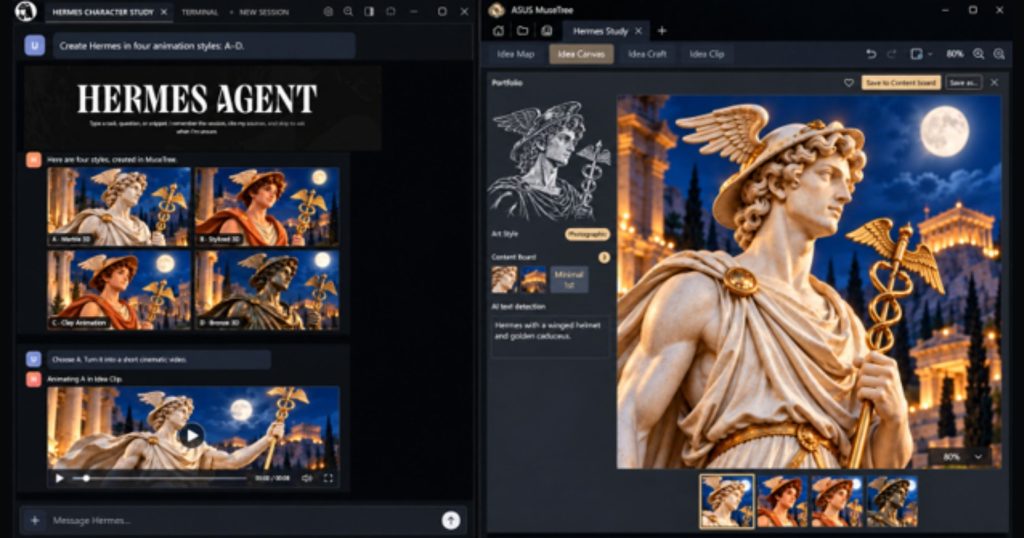Click the AI text detection description field
Screen dimensions: 1024x538
(x=550, y=337)
